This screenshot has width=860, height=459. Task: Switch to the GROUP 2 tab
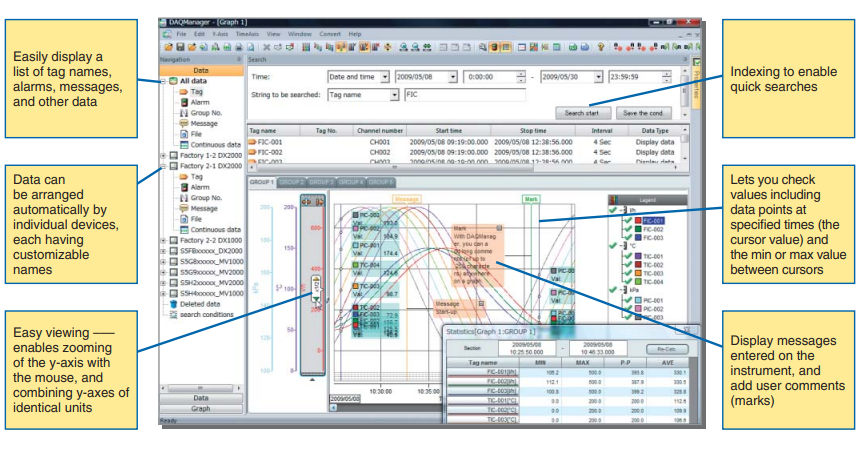click(x=291, y=182)
